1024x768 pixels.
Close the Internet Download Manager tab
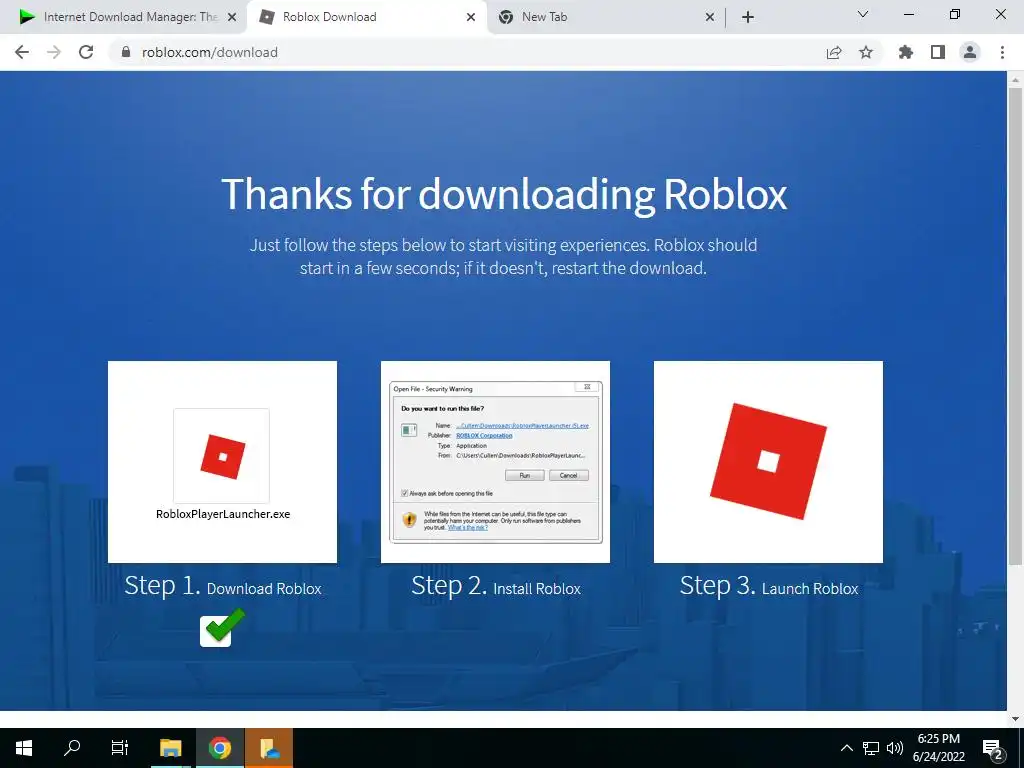tap(232, 18)
